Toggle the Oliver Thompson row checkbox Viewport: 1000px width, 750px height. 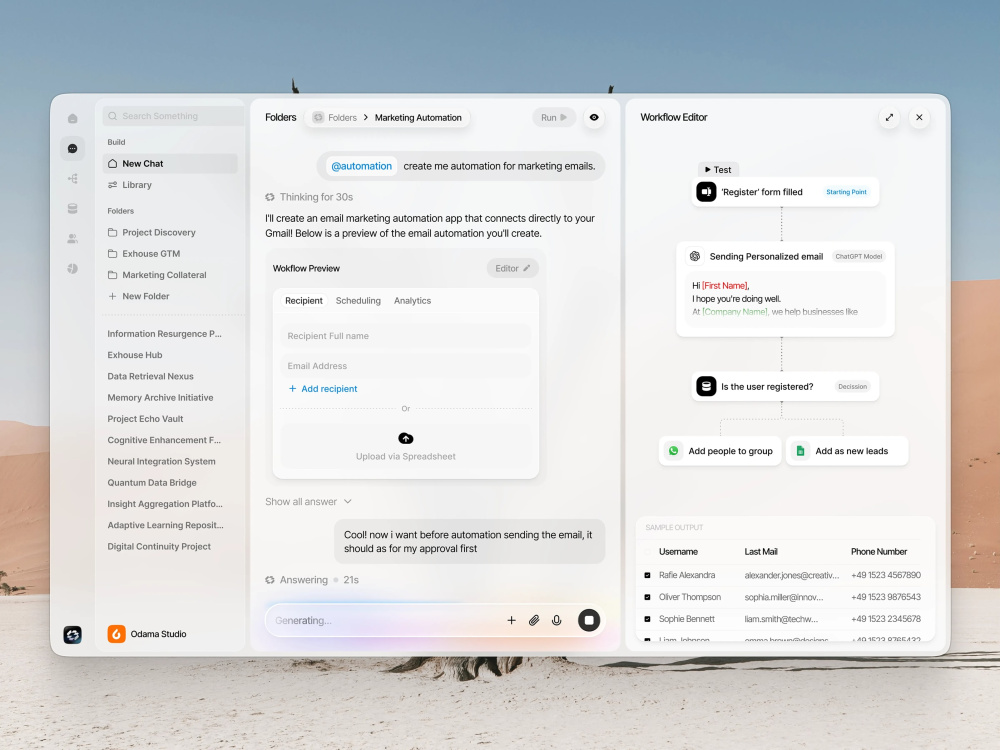pyautogui.click(x=647, y=597)
